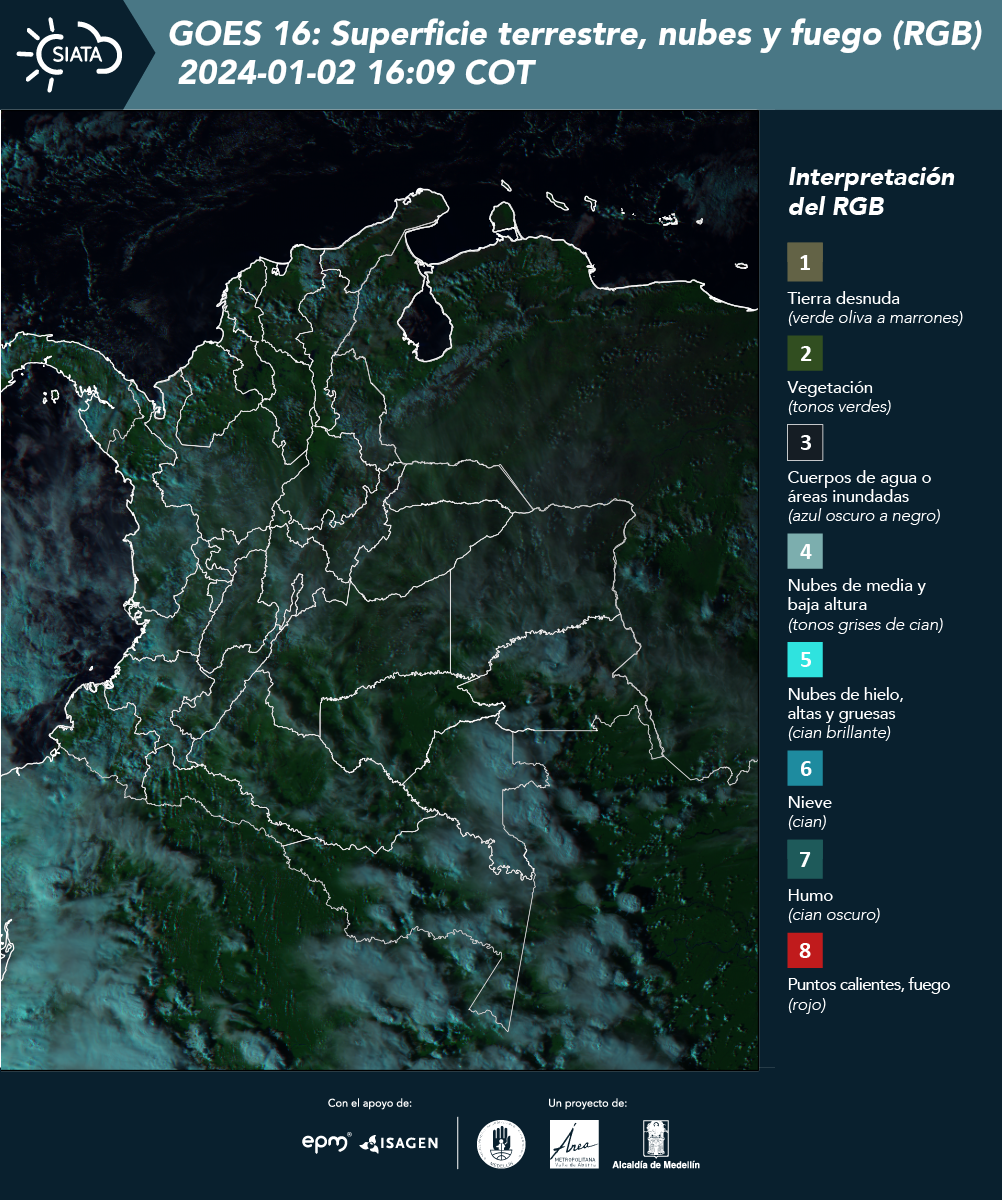
Task: Click the '(rojo)' description
Action: (x=807, y=1005)
